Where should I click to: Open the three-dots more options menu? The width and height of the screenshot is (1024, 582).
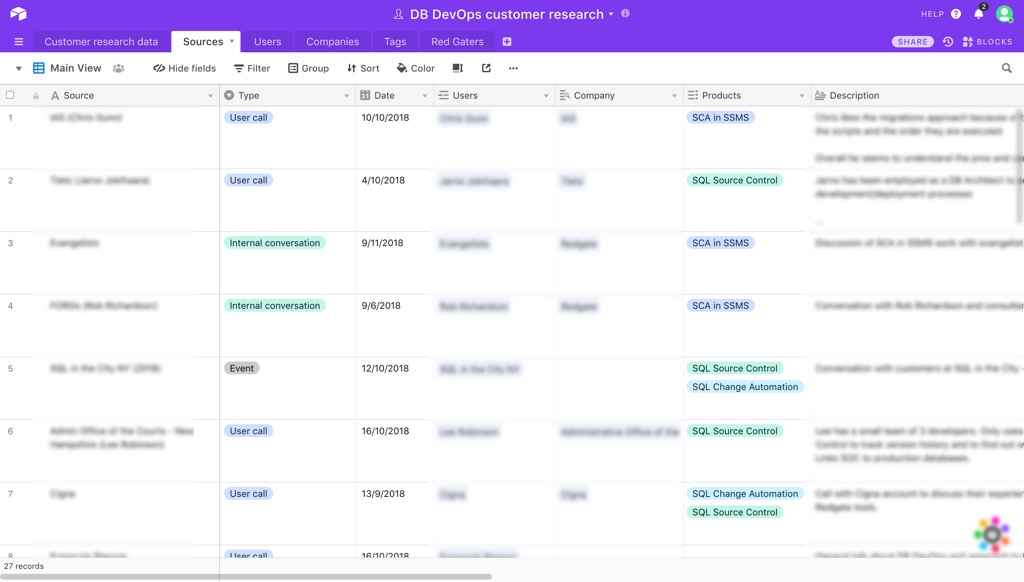[x=513, y=68]
